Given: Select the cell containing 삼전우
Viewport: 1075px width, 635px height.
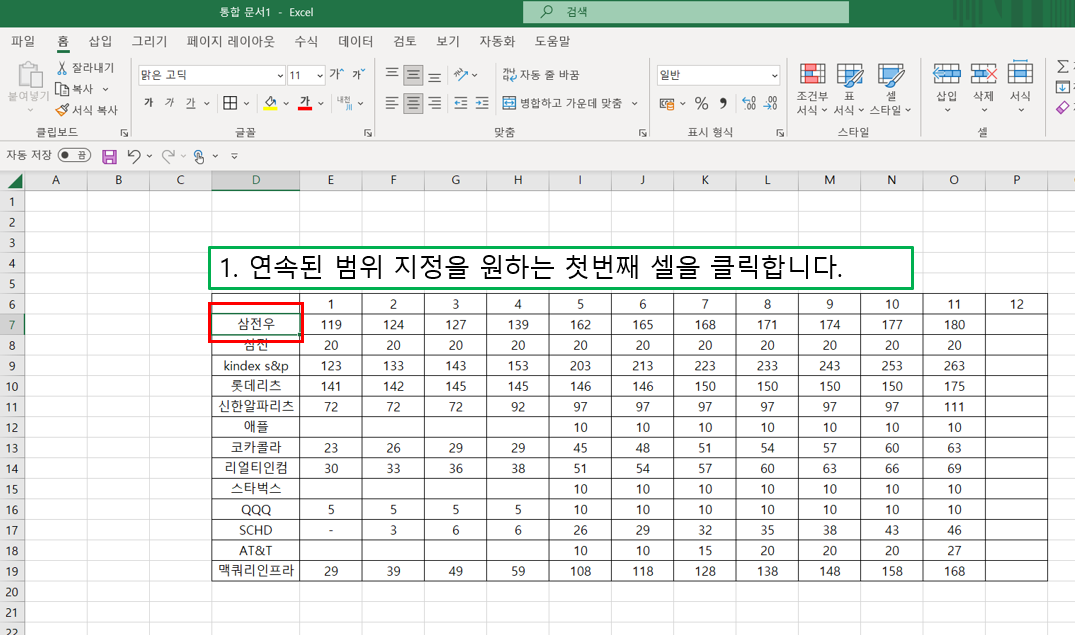Looking at the screenshot, I should coord(256,324).
